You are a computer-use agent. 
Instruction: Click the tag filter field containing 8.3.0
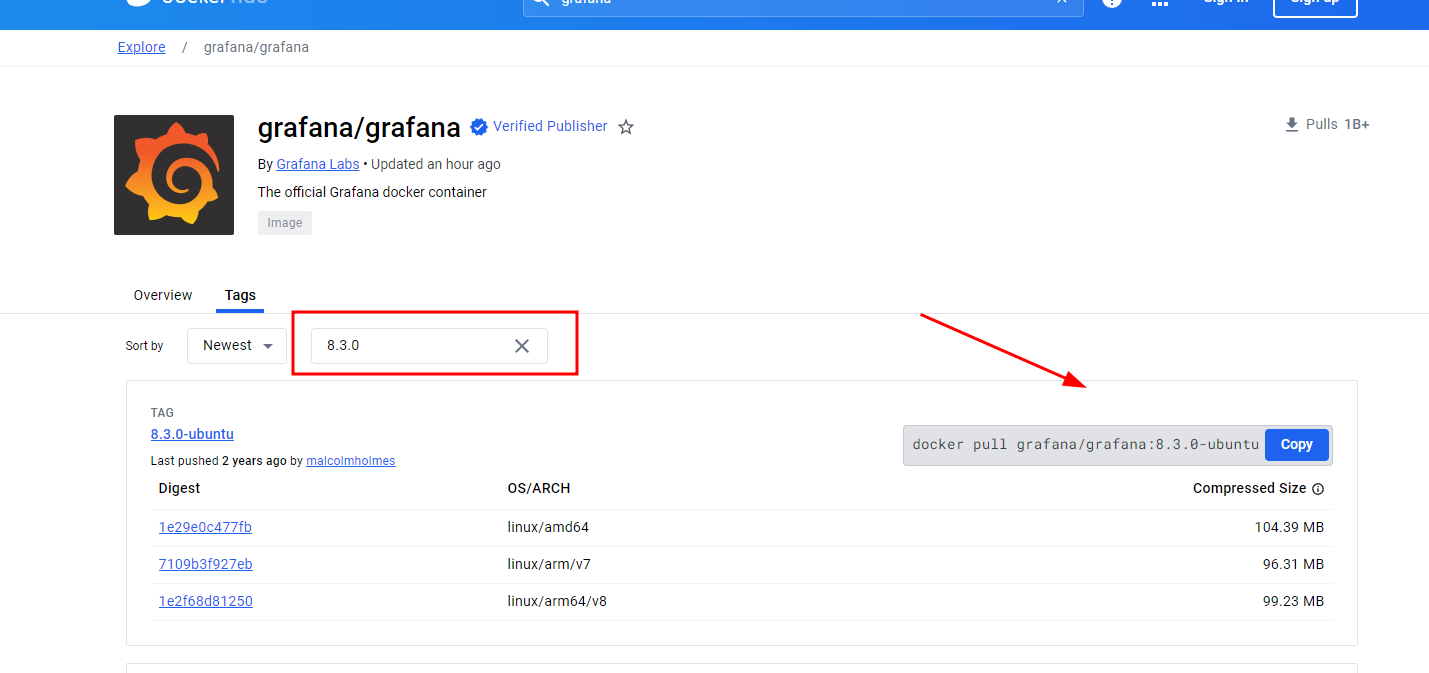(430, 346)
